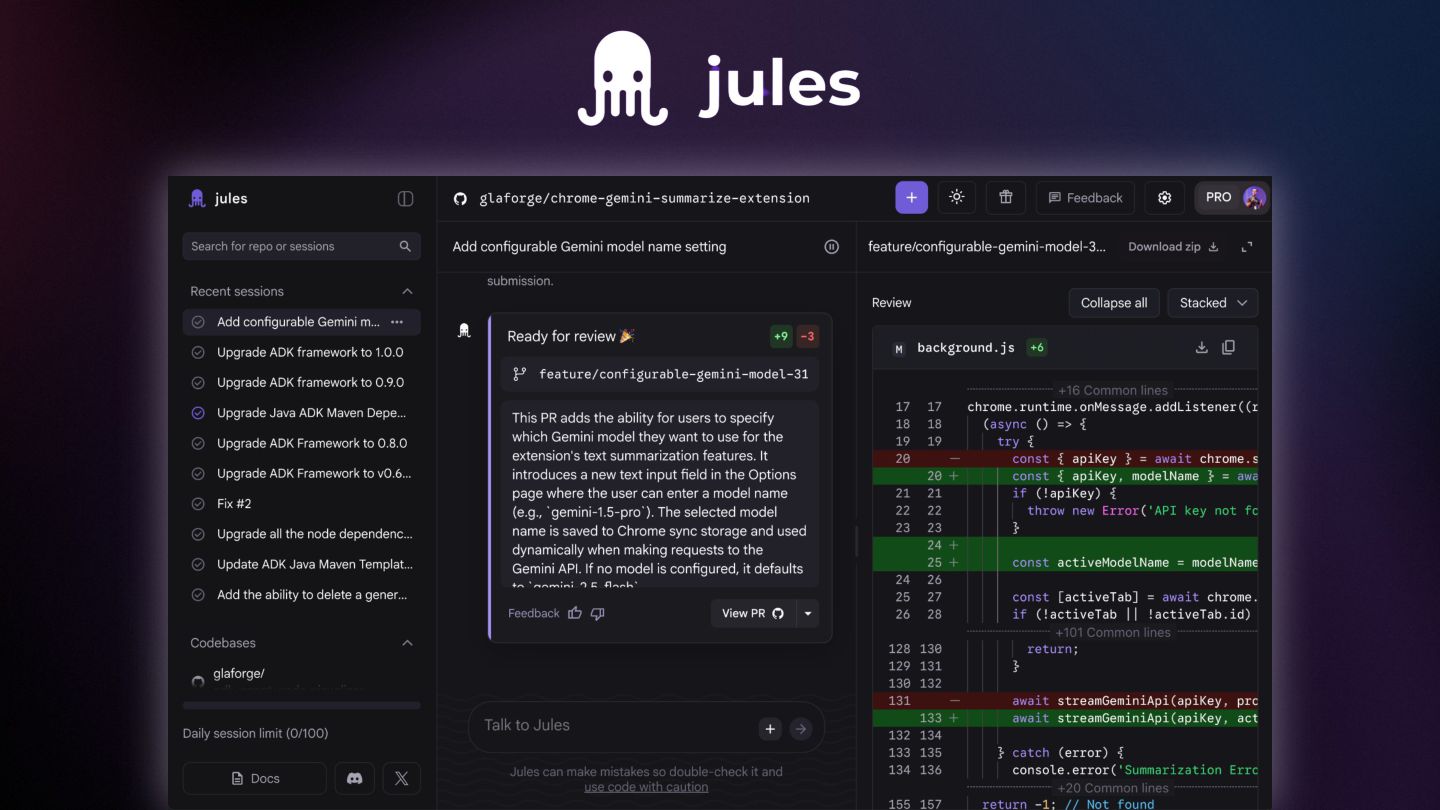The image size is (1440, 810).
Task: Click thumbs up feedback icon
Action: point(575,613)
